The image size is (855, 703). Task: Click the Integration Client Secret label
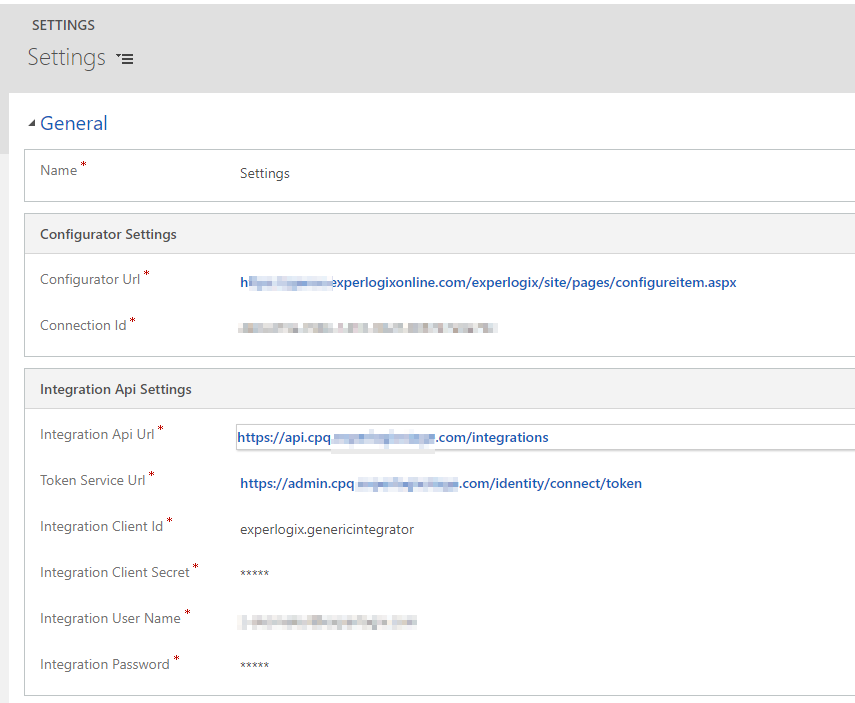(115, 572)
